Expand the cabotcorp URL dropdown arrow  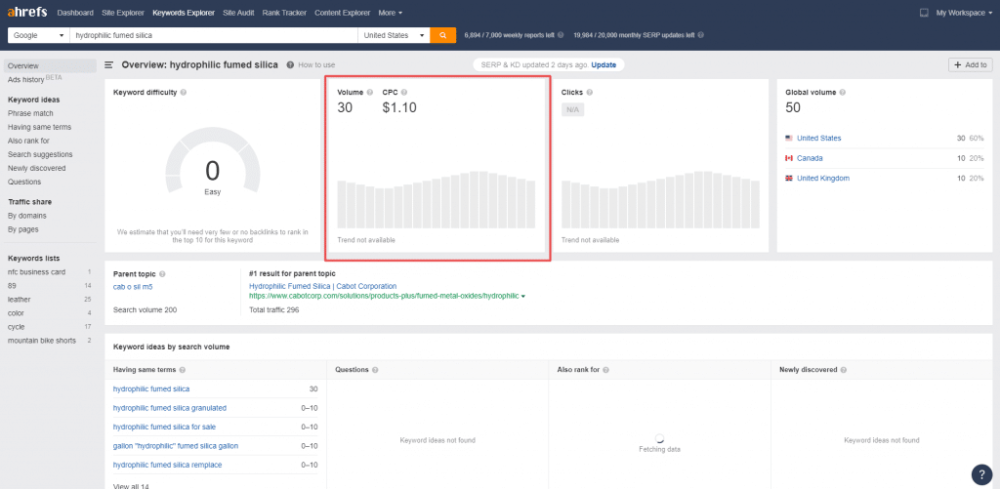click(x=523, y=297)
